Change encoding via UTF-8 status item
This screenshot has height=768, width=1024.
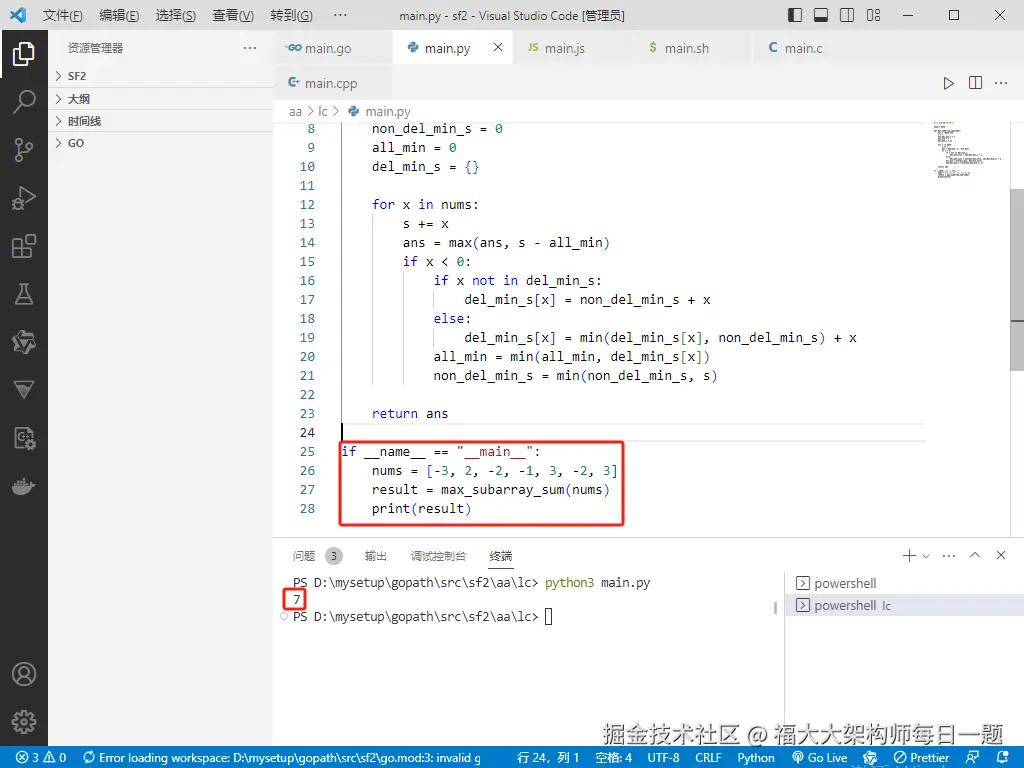664,758
